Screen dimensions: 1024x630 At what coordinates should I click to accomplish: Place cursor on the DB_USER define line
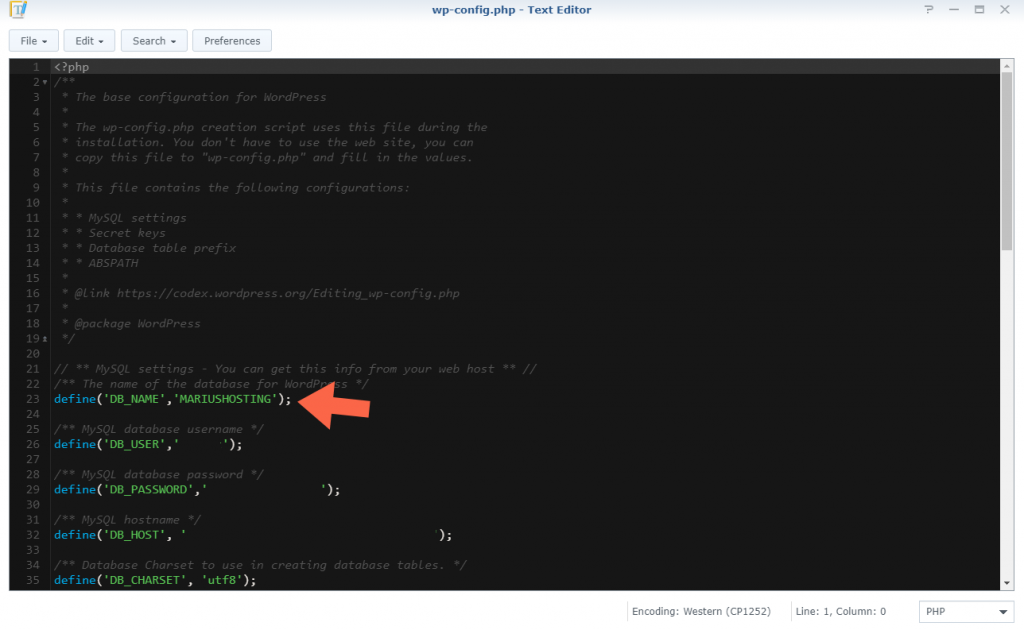click(x=145, y=444)
